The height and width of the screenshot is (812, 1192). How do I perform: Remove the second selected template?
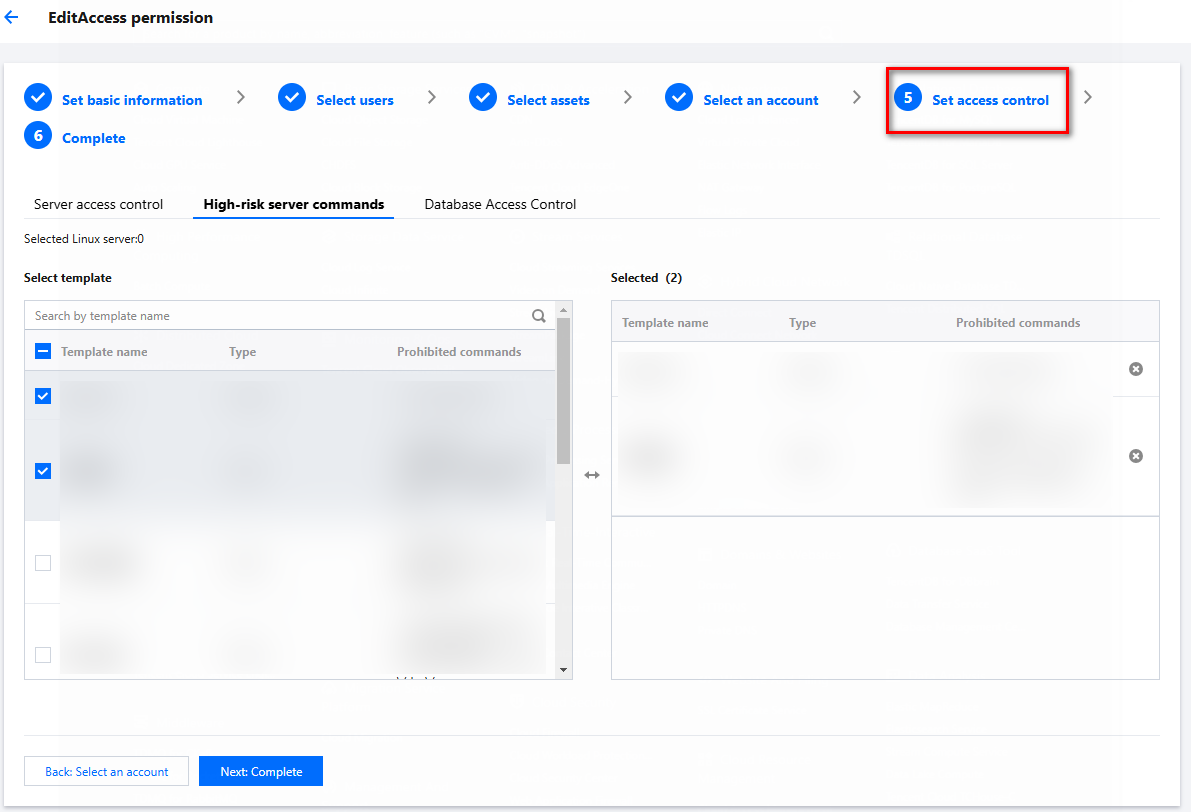point(1135,456)
